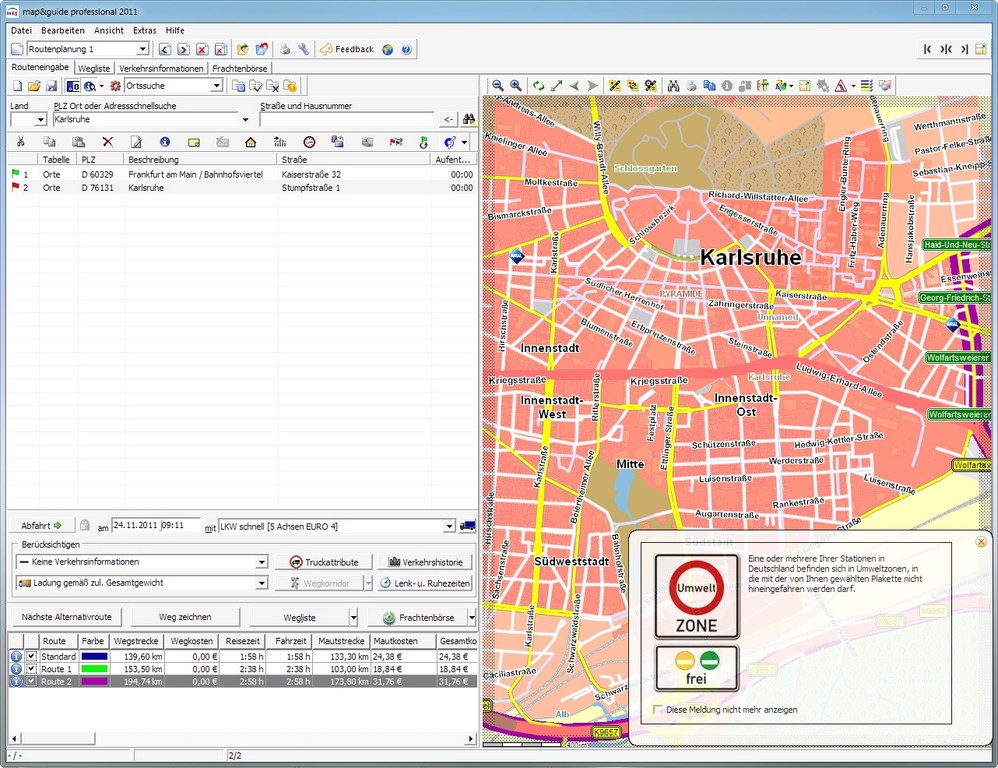This screenshot has height=768, width=998.
Task: Select Frankfurt am Main station row
Action: tap(242, 174)
